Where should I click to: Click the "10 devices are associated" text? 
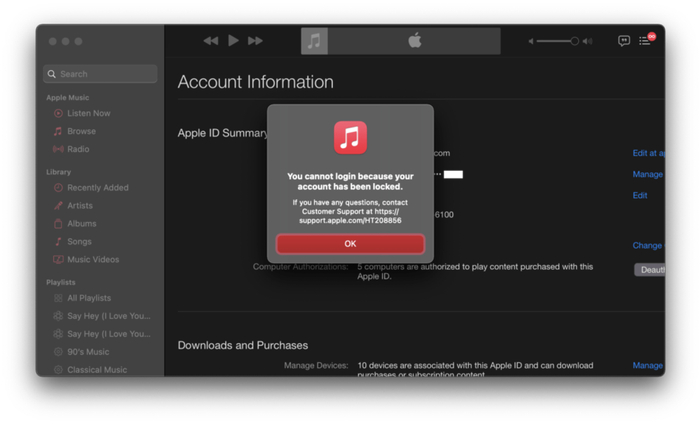(475, 370)
